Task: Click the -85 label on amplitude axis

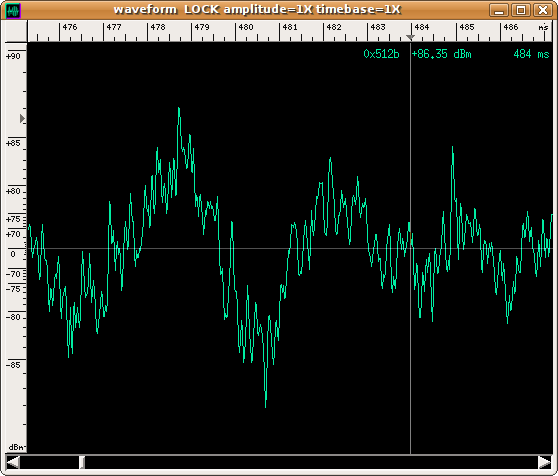Action: point(13,365)
